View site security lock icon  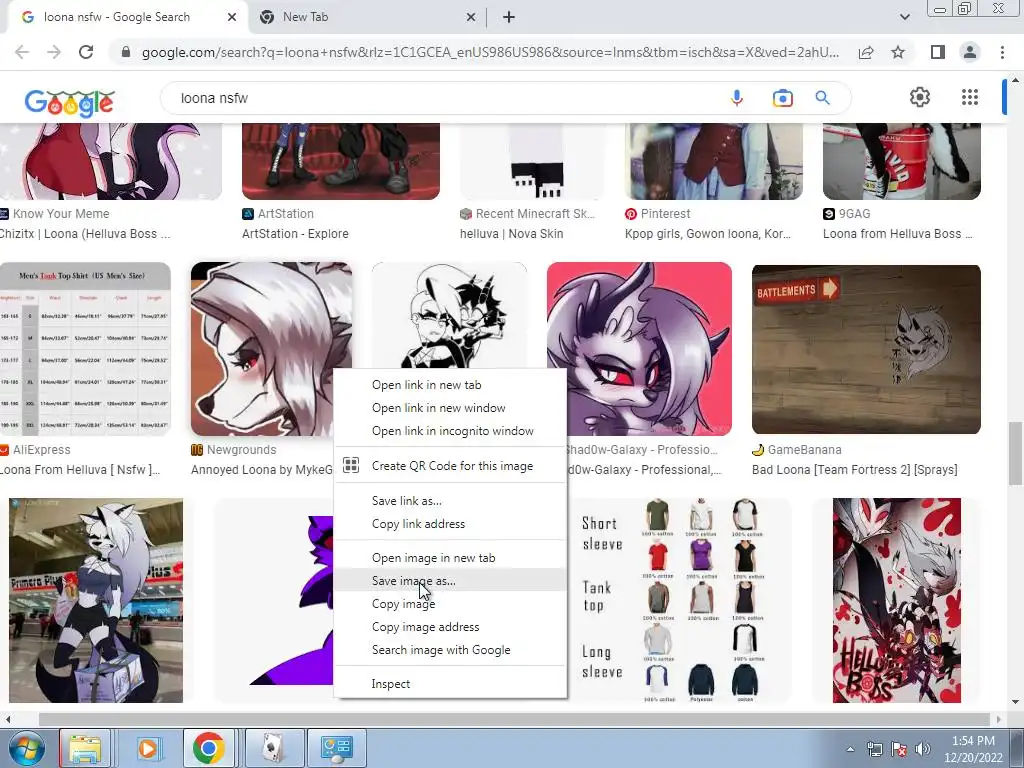pyautogui.click(x=126, y=52)
